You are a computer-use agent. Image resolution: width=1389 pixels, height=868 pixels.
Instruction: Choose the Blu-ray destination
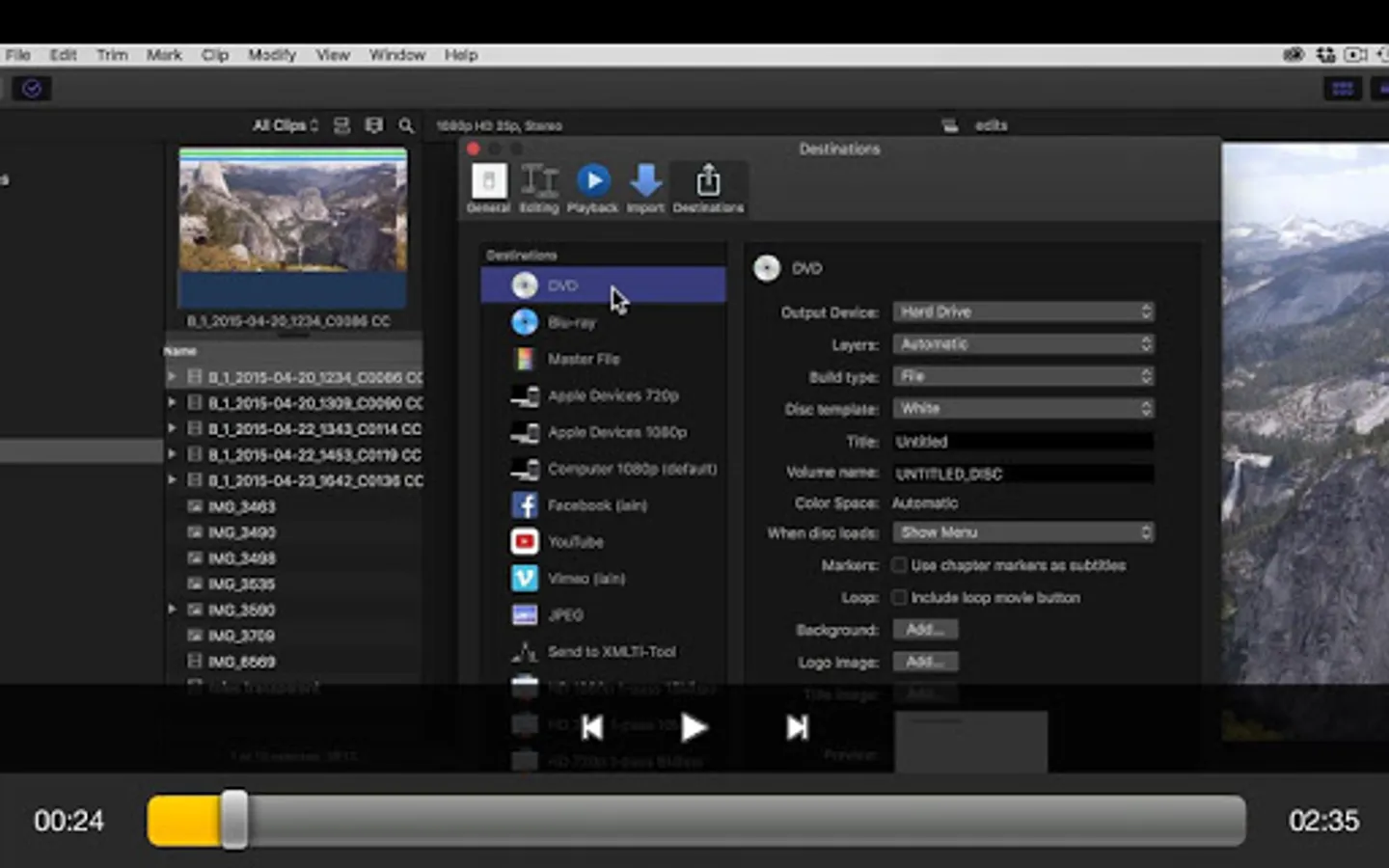pyautogui.click(x=571, y=322)
